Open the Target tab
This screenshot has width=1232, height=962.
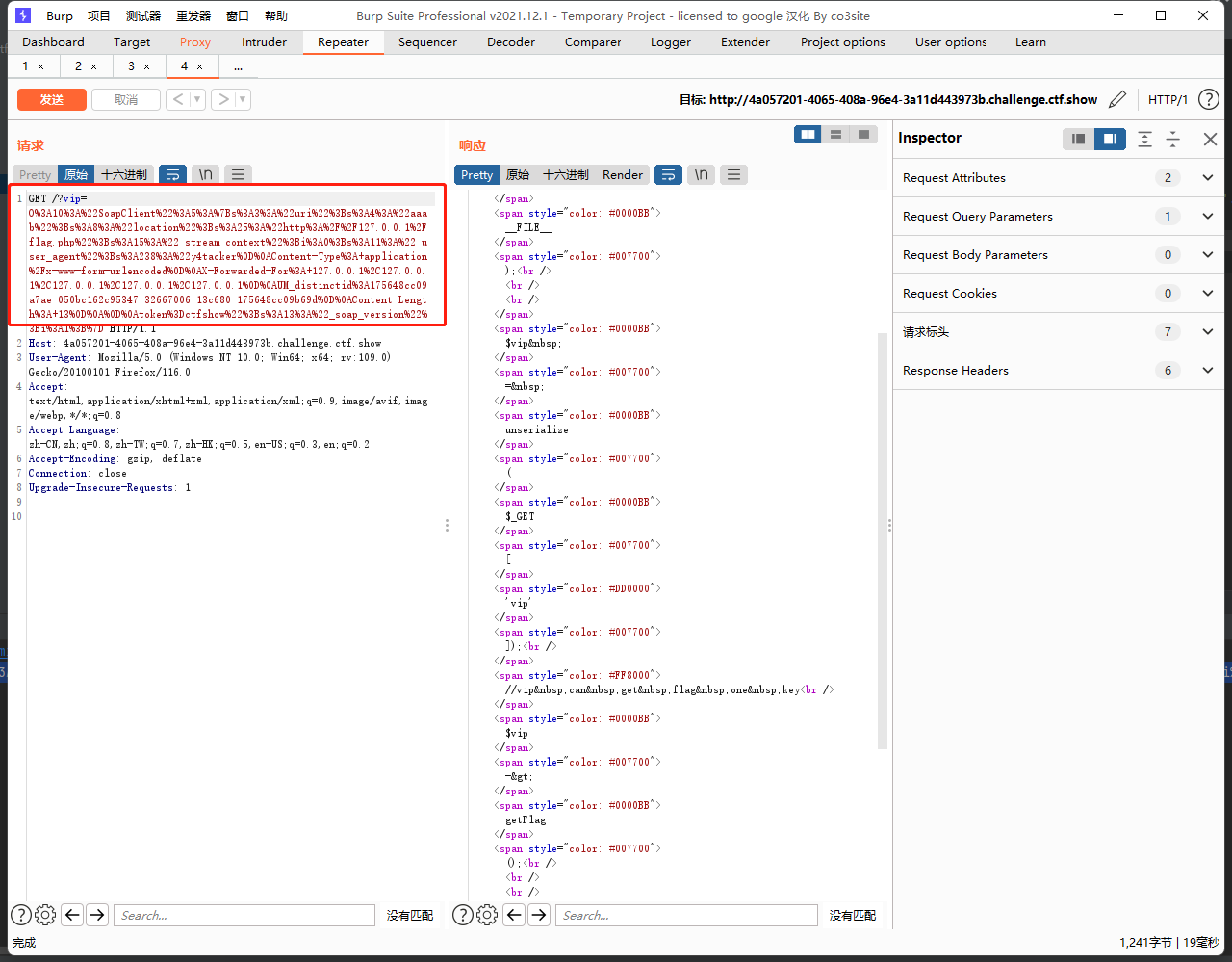point(132,42)
